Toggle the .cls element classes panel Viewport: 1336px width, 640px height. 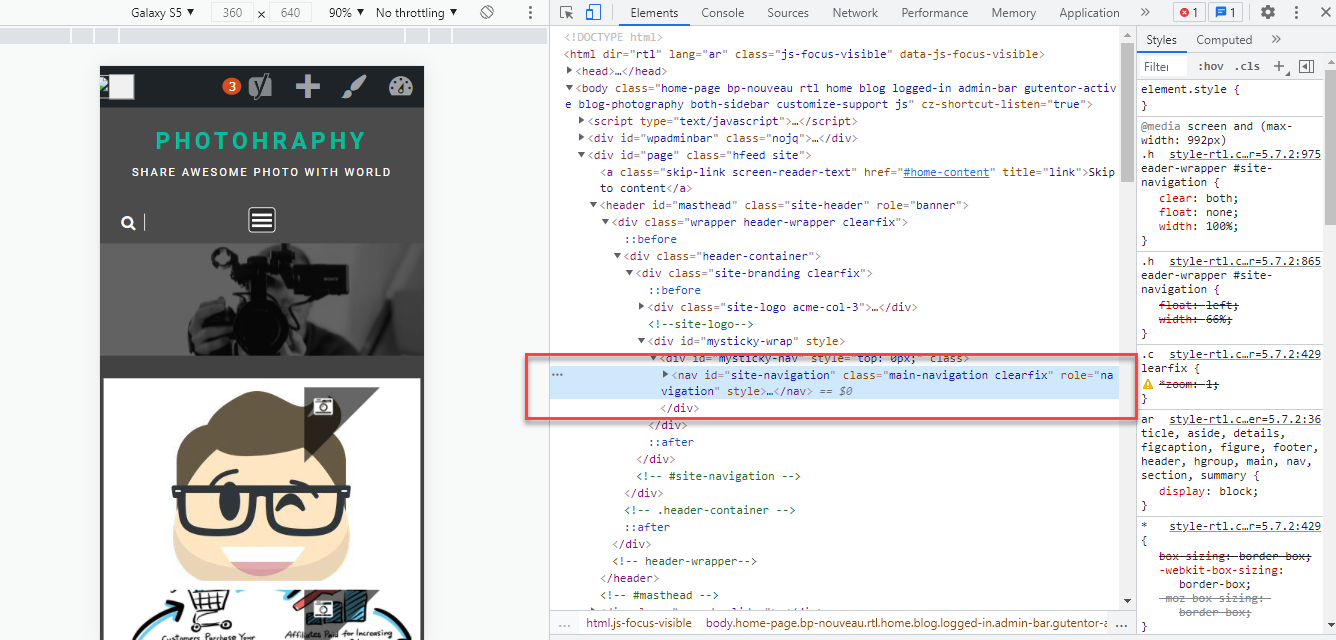point(1248,67)
